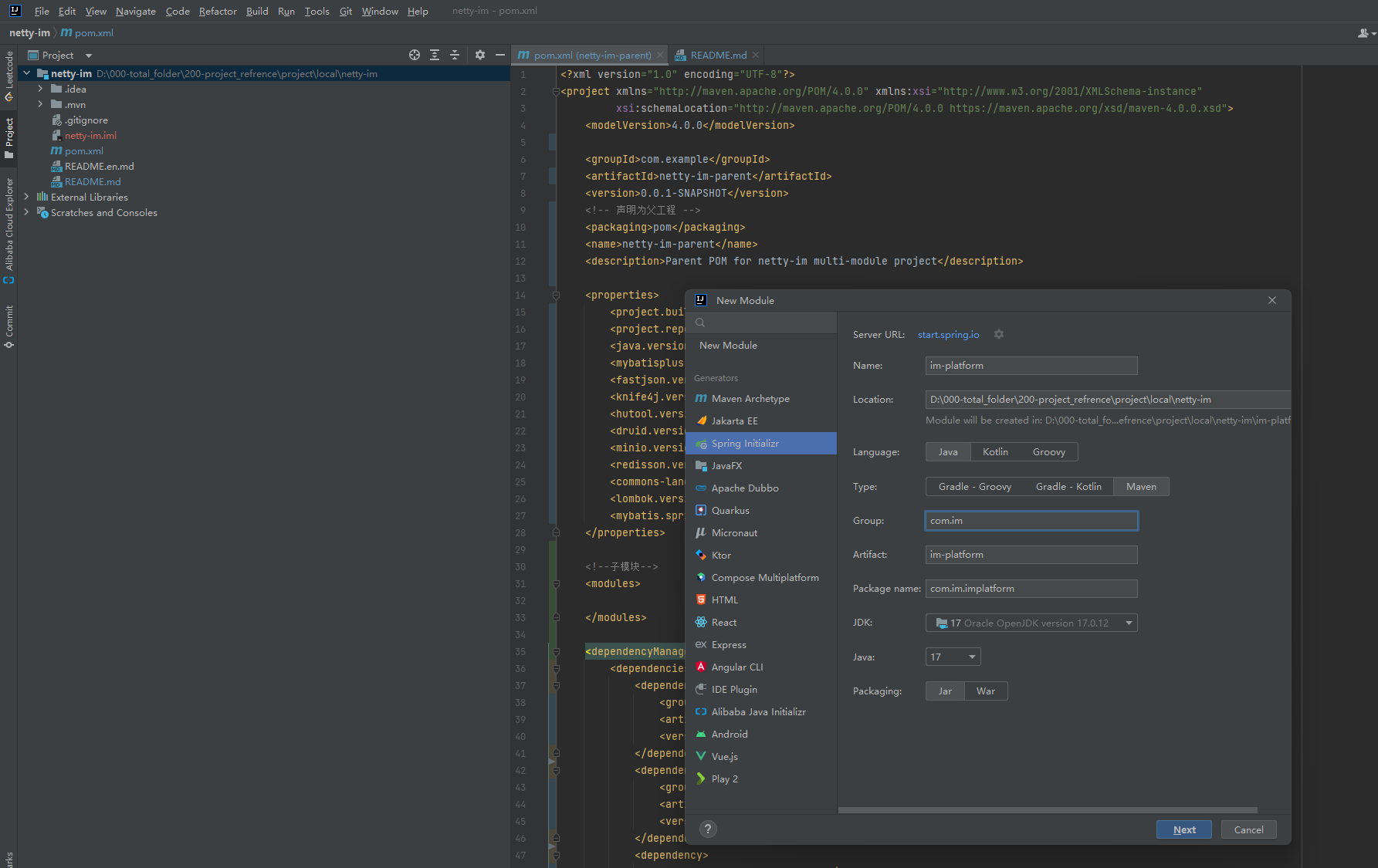The height and width of the screenshot is (868, 1378).
Task: Set type to Maven
Action: [1141, 487]
